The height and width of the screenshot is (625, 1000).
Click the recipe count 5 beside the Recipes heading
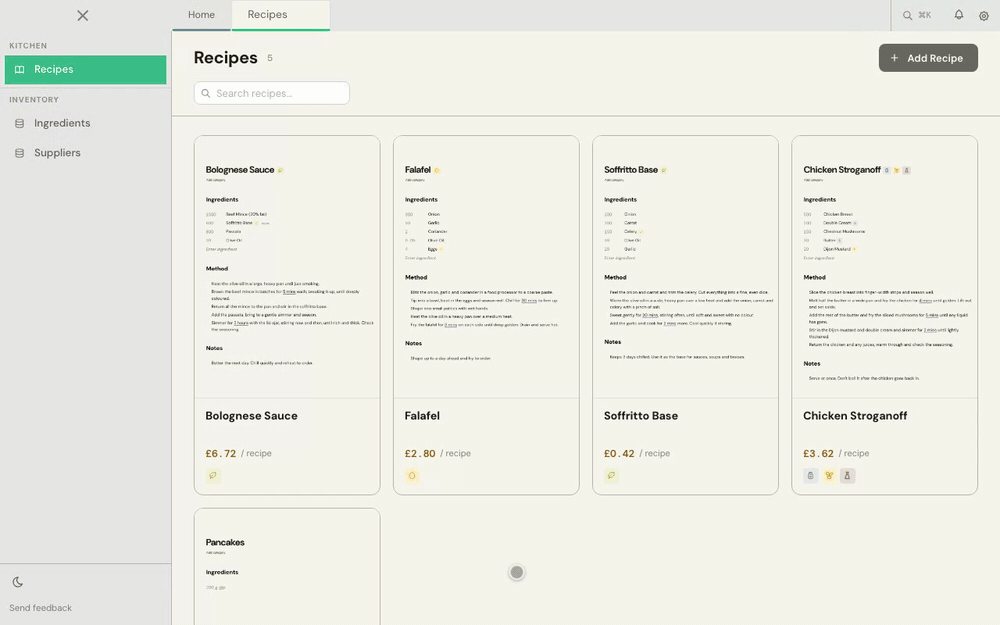pos(270,58)
